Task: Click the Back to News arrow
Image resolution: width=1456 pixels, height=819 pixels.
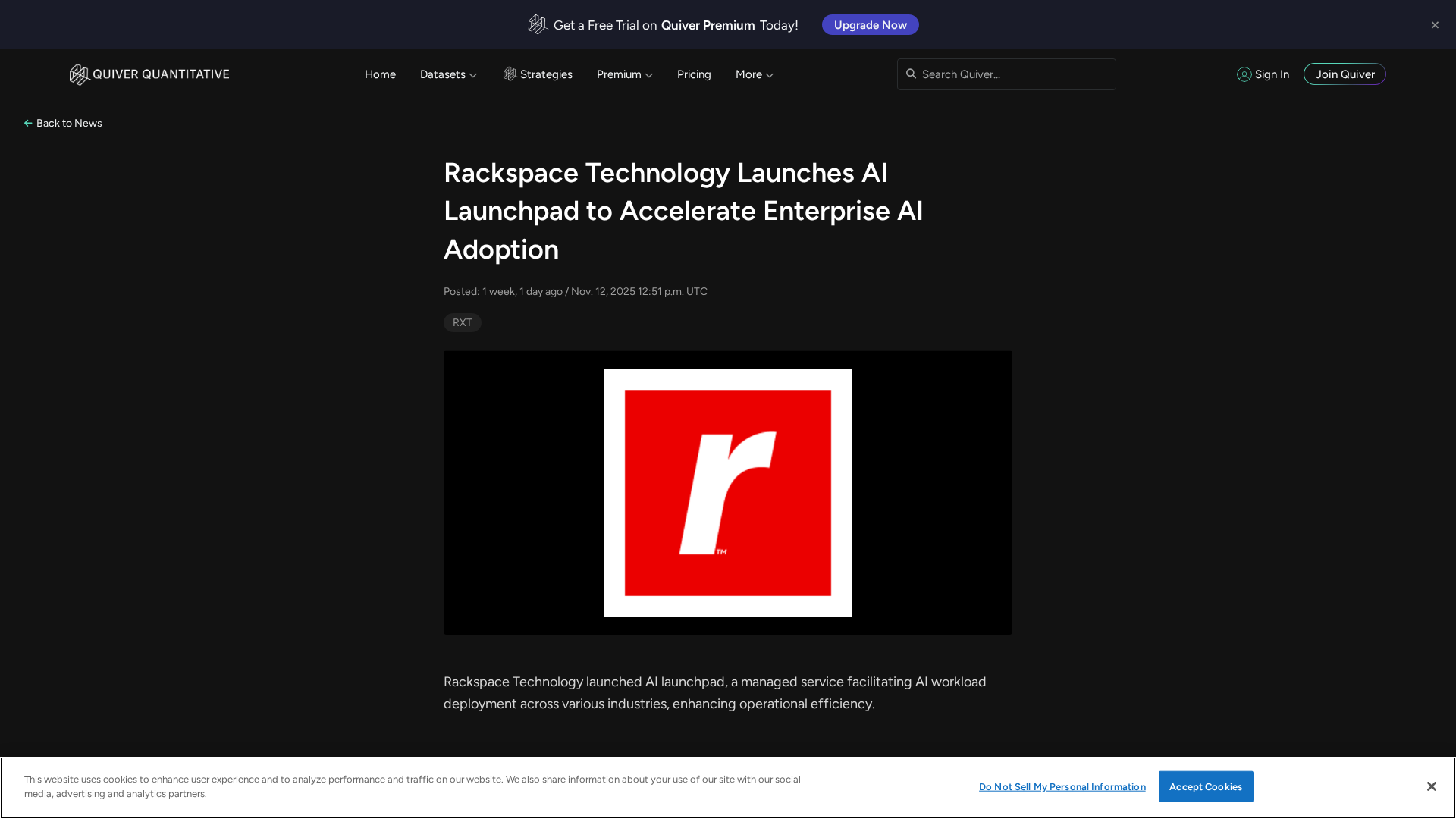Action: coord(28,123)
